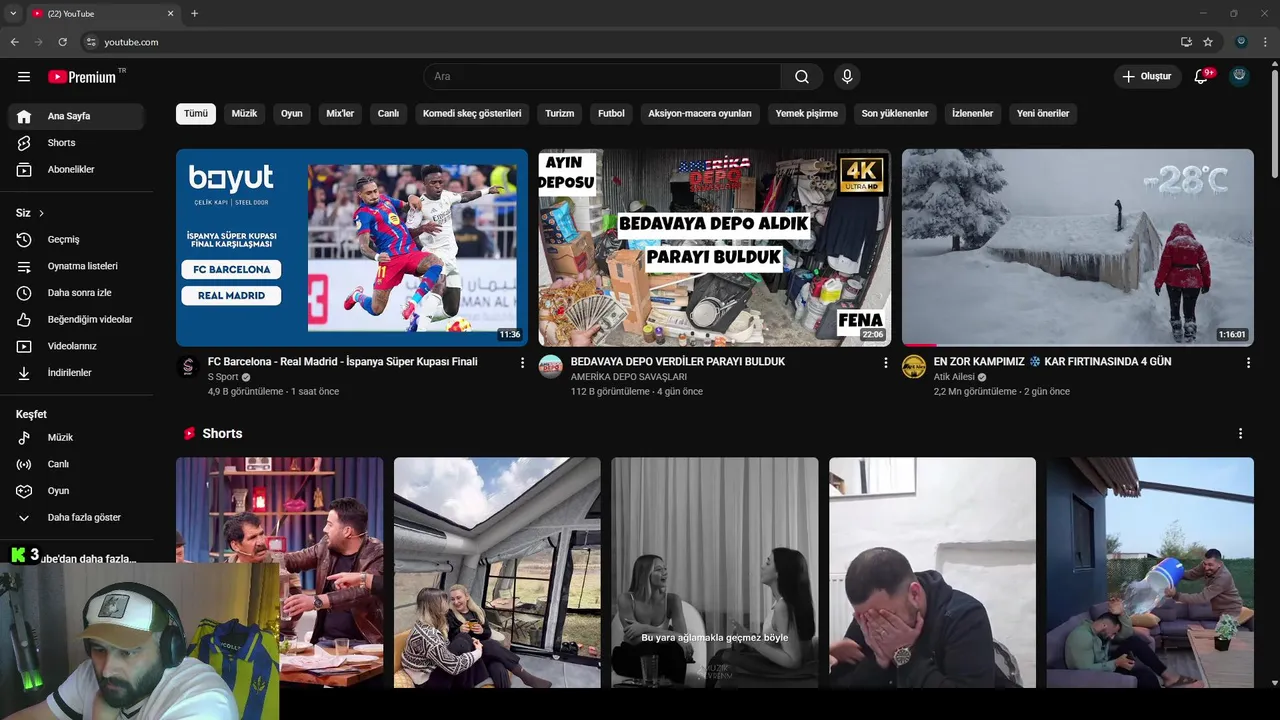Open FC Barcelona Real Madrid thumbnail
Screen dimensions: 1280x720
(x=352, y=248)
